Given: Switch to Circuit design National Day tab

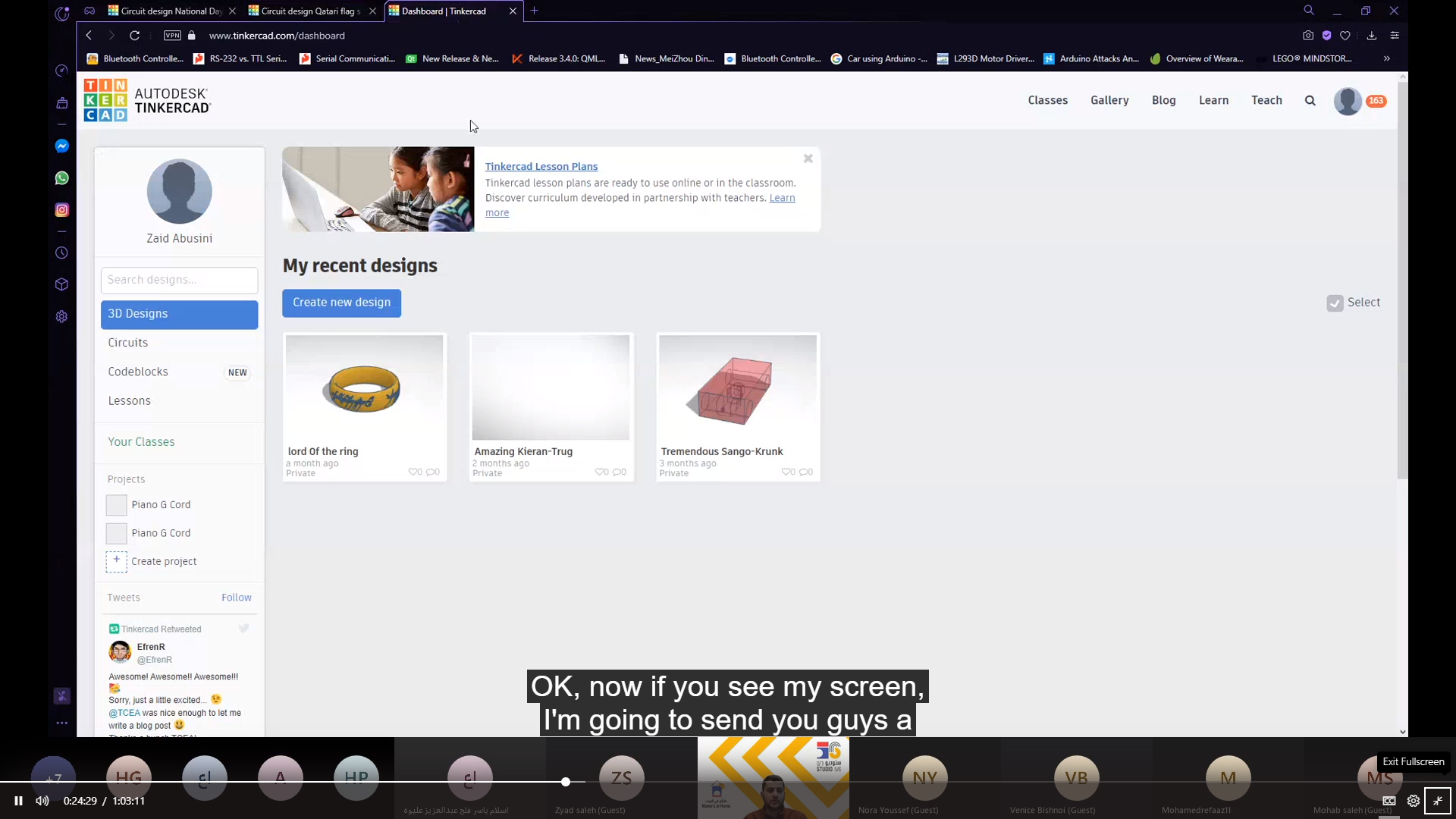Looking at the screenshot, I should 171,11.
